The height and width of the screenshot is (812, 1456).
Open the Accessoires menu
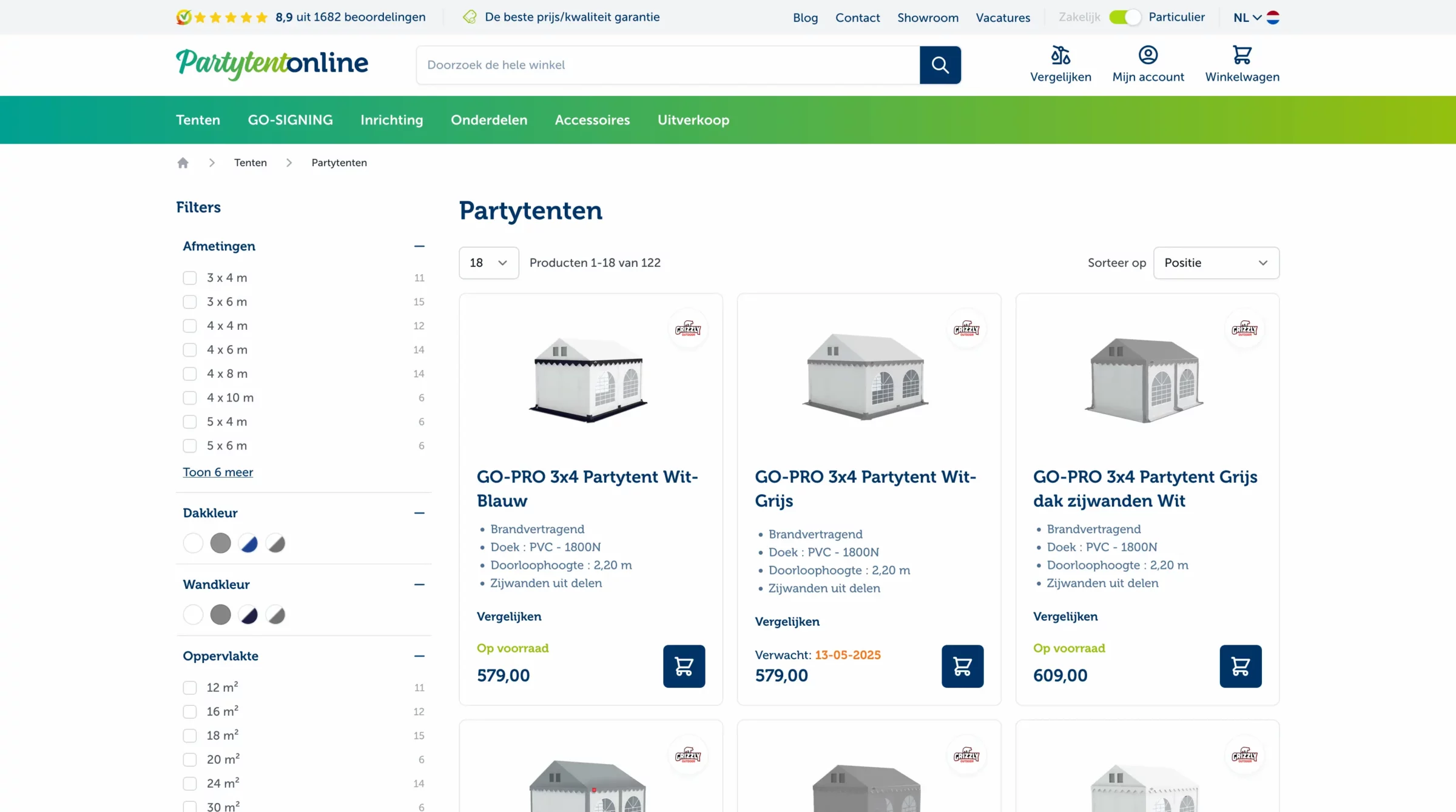tap(592, 120)
